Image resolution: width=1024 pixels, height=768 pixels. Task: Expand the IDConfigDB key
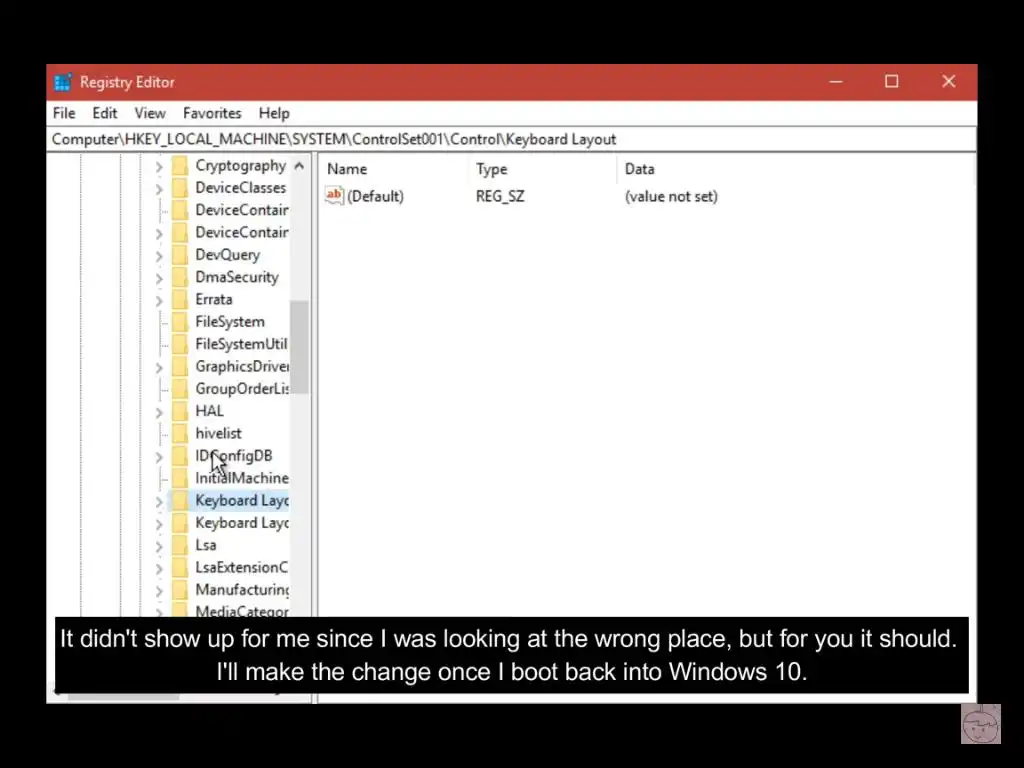(159, 457)
